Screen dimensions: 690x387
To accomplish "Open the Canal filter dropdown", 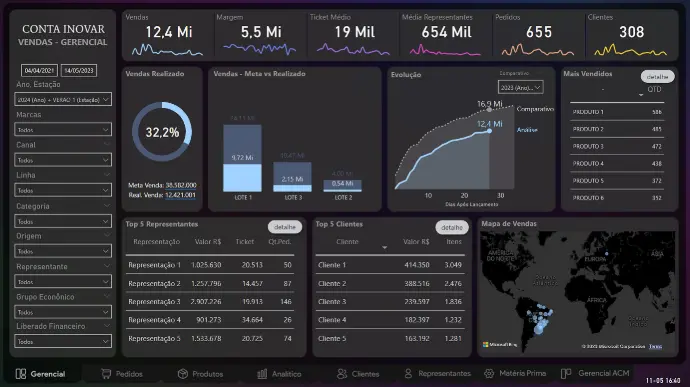I will coord(63,160).
